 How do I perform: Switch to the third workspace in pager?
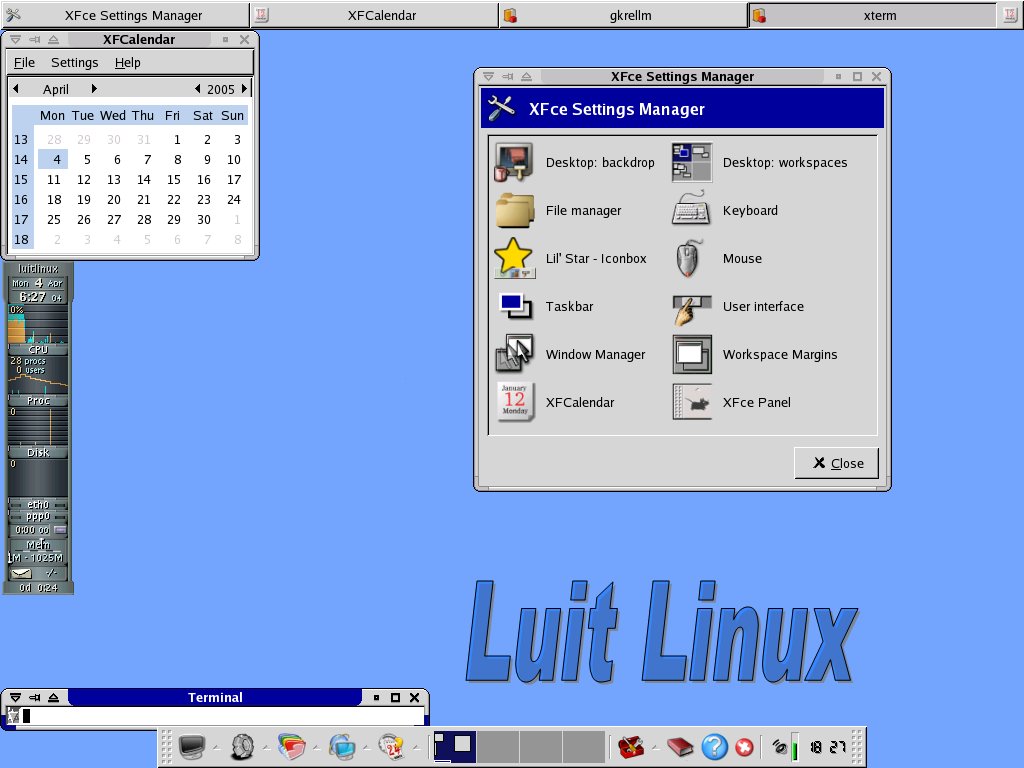pyautogui.click(x=541, y=746)
